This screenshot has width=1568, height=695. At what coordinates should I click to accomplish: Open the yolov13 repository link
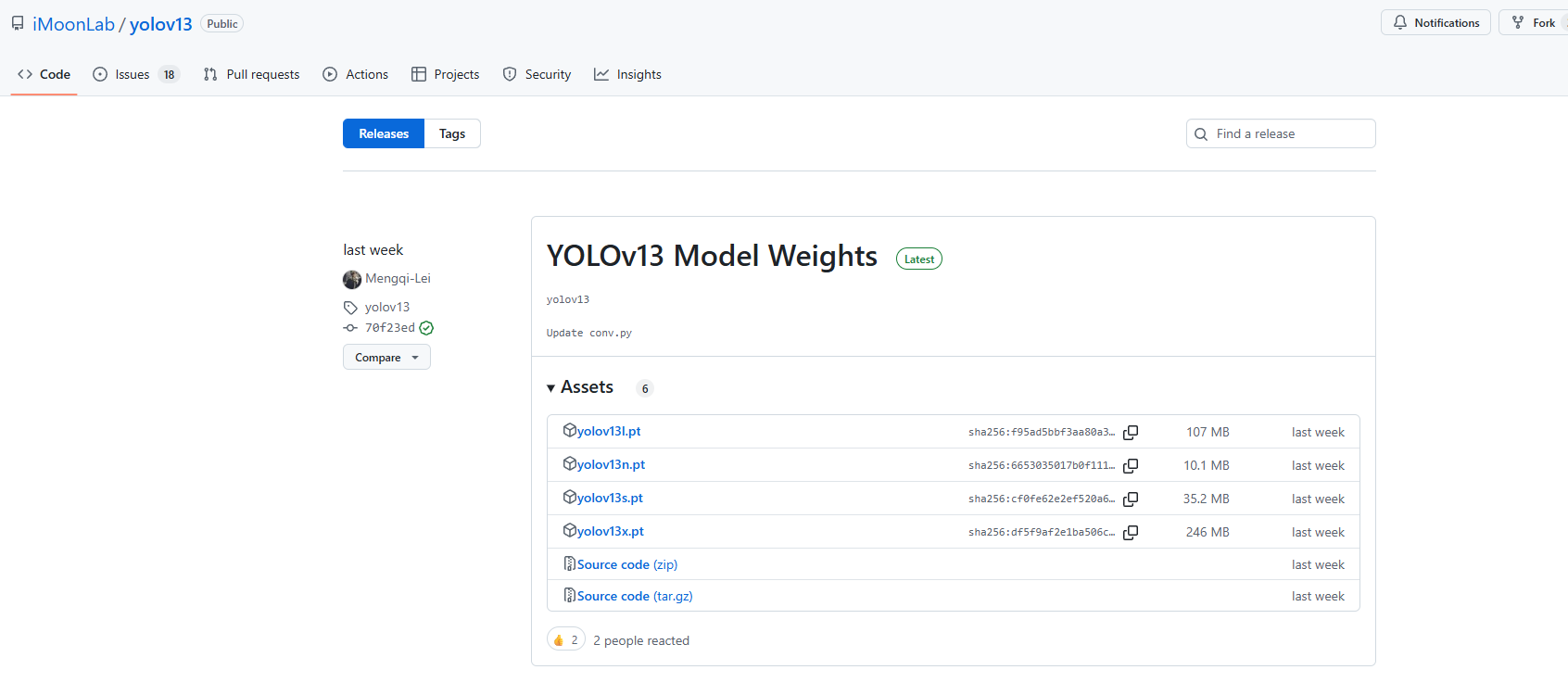pyautogui.click(x=160, y=24)
